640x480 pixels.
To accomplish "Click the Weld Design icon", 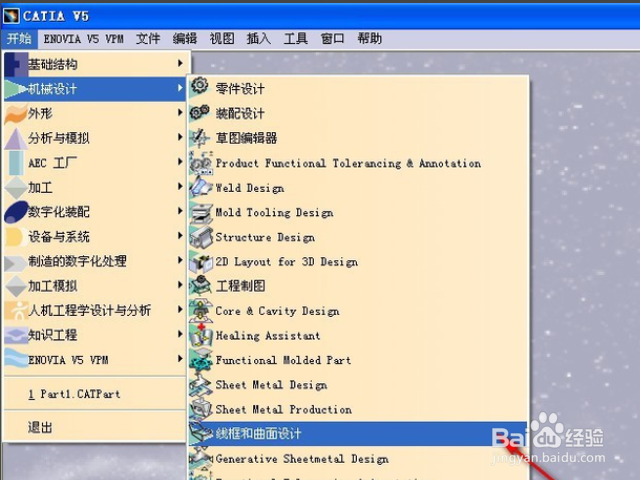I will pos(201,187).
